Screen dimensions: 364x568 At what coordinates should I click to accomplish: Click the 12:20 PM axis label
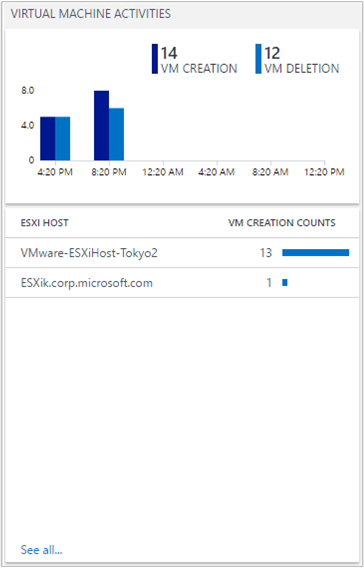[x=324, y=172]
